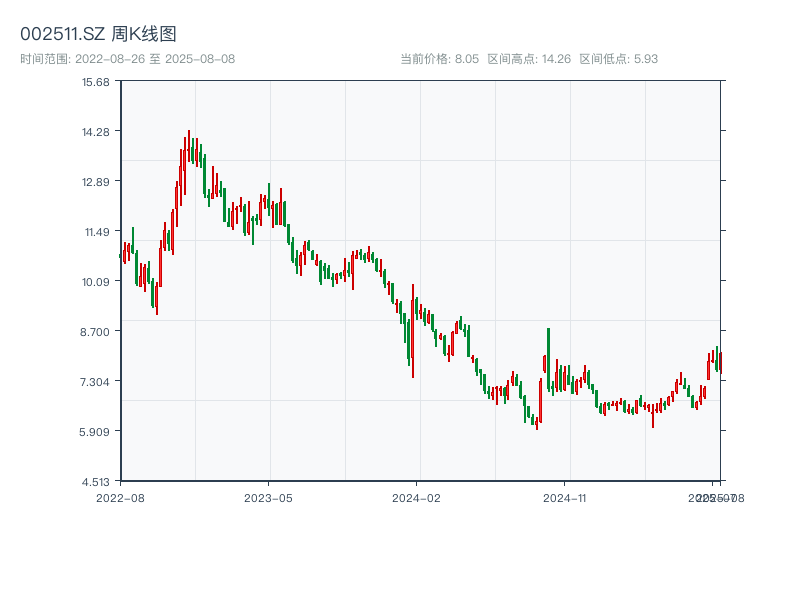Click the 10.09 y-axis price label

(97, 282)
